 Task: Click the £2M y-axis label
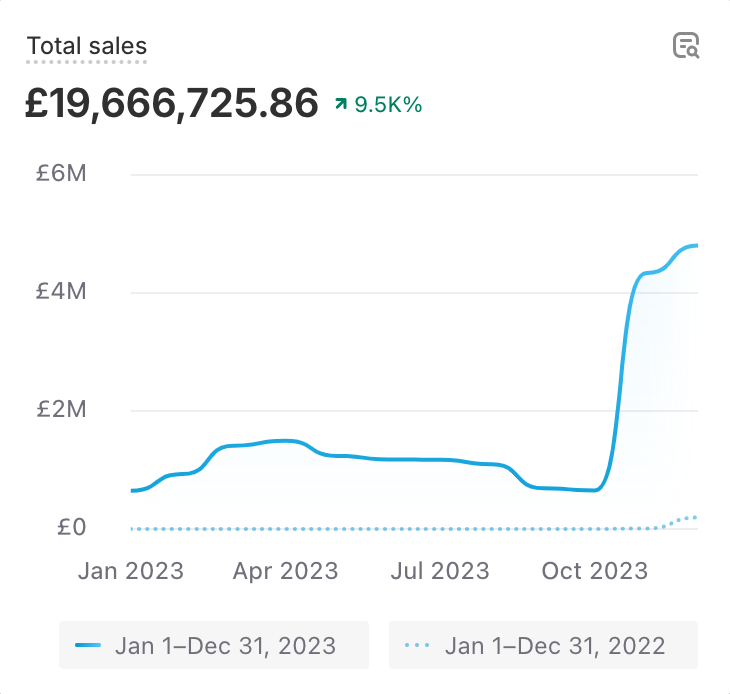61,409
